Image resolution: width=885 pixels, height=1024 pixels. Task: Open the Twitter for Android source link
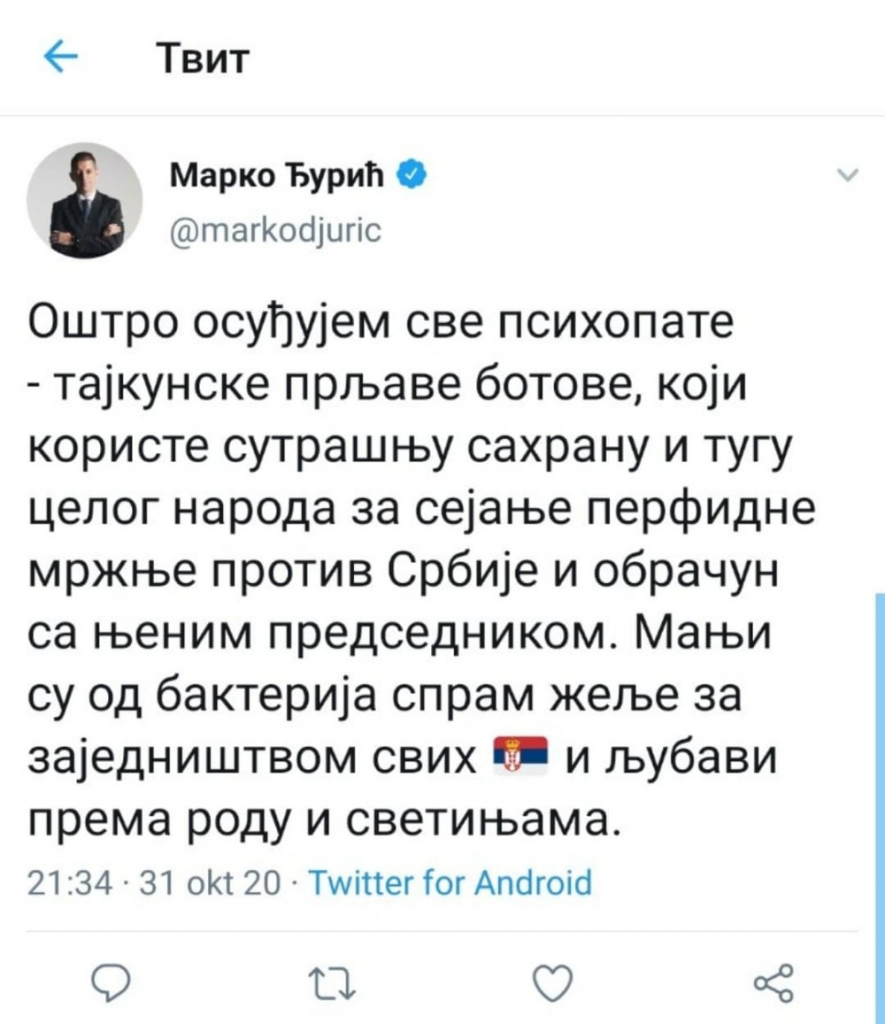coord(449,883)
